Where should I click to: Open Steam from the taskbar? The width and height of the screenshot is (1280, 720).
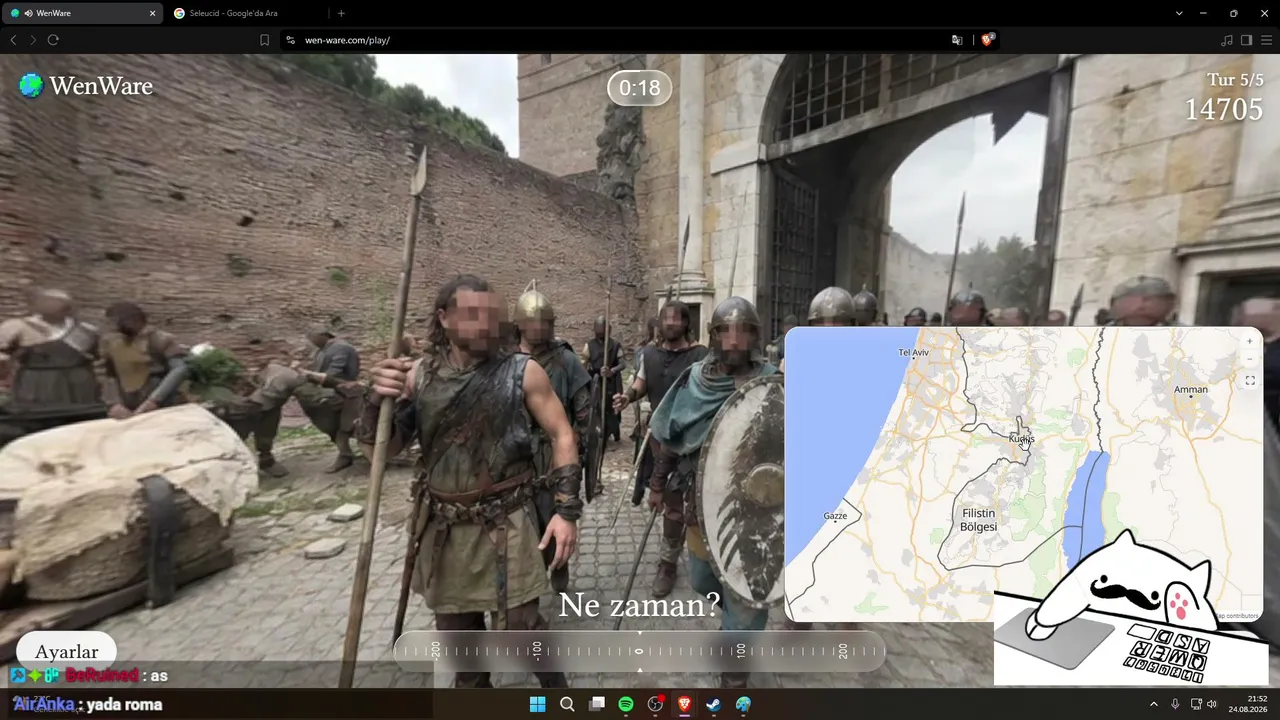pos(714,704)
